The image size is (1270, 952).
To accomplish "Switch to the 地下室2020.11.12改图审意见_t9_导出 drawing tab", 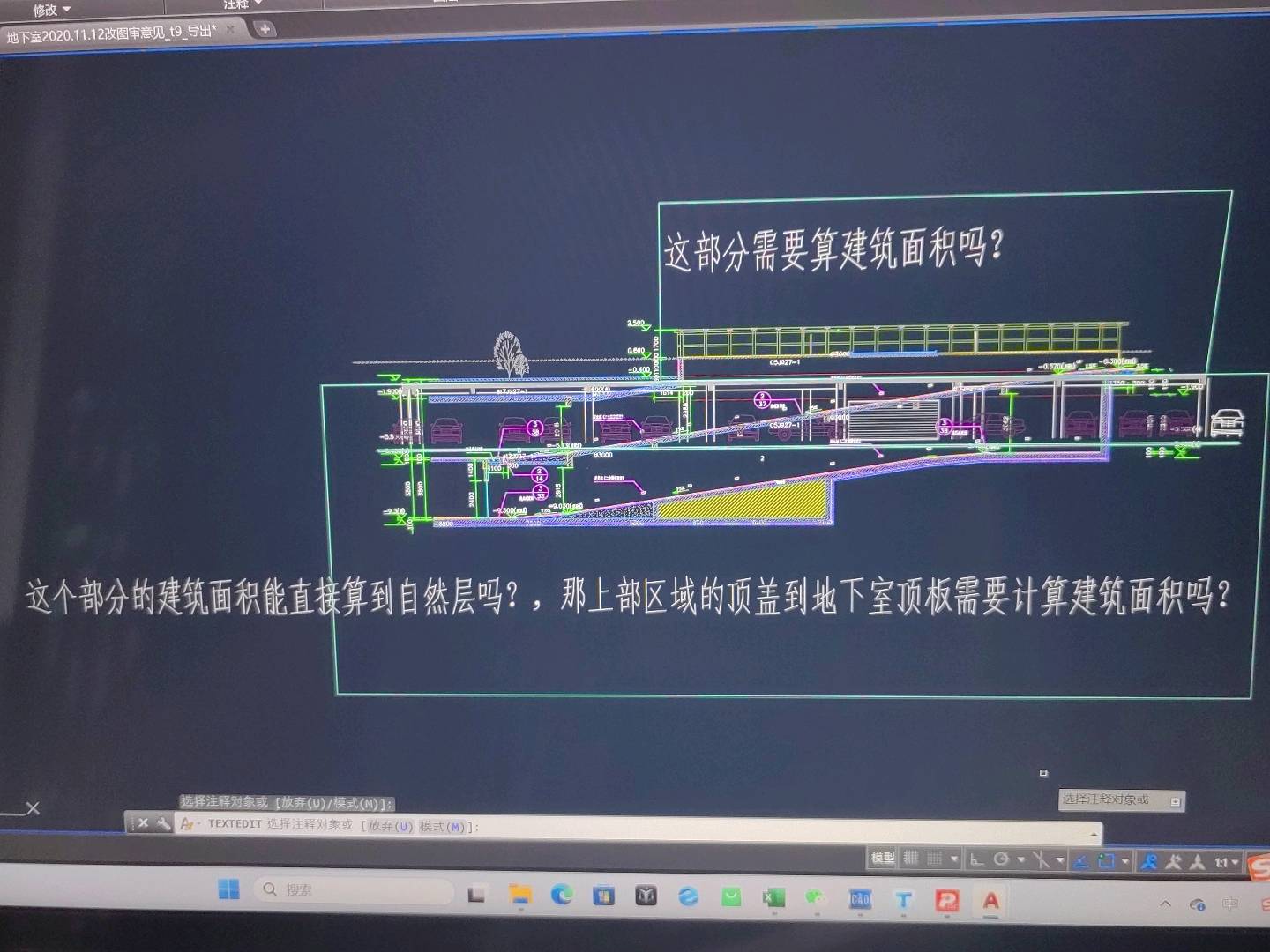I will (111, 33).
